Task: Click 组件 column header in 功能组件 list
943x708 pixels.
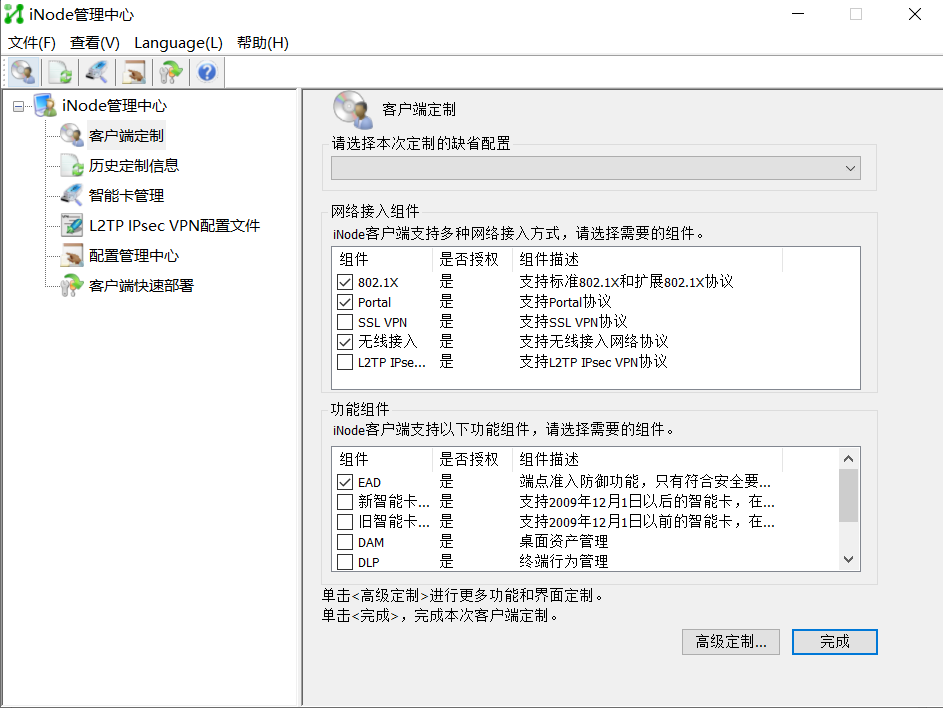Action: click(382, 460)
